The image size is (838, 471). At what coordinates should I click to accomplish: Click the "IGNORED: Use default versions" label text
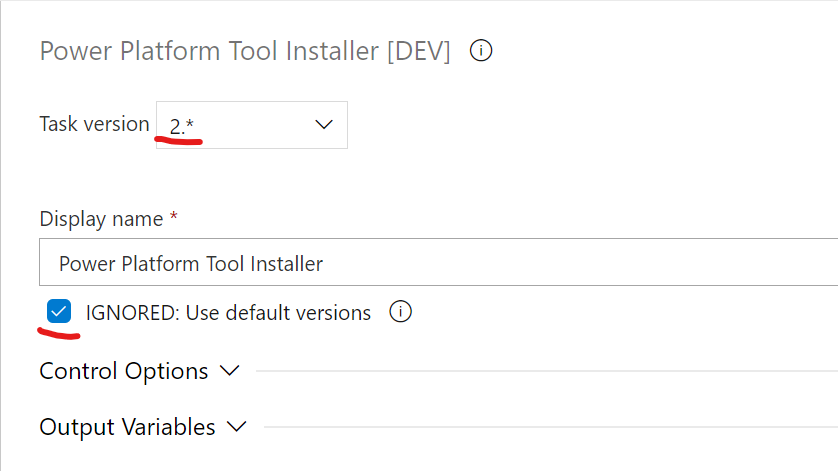(x=228, y=313)
